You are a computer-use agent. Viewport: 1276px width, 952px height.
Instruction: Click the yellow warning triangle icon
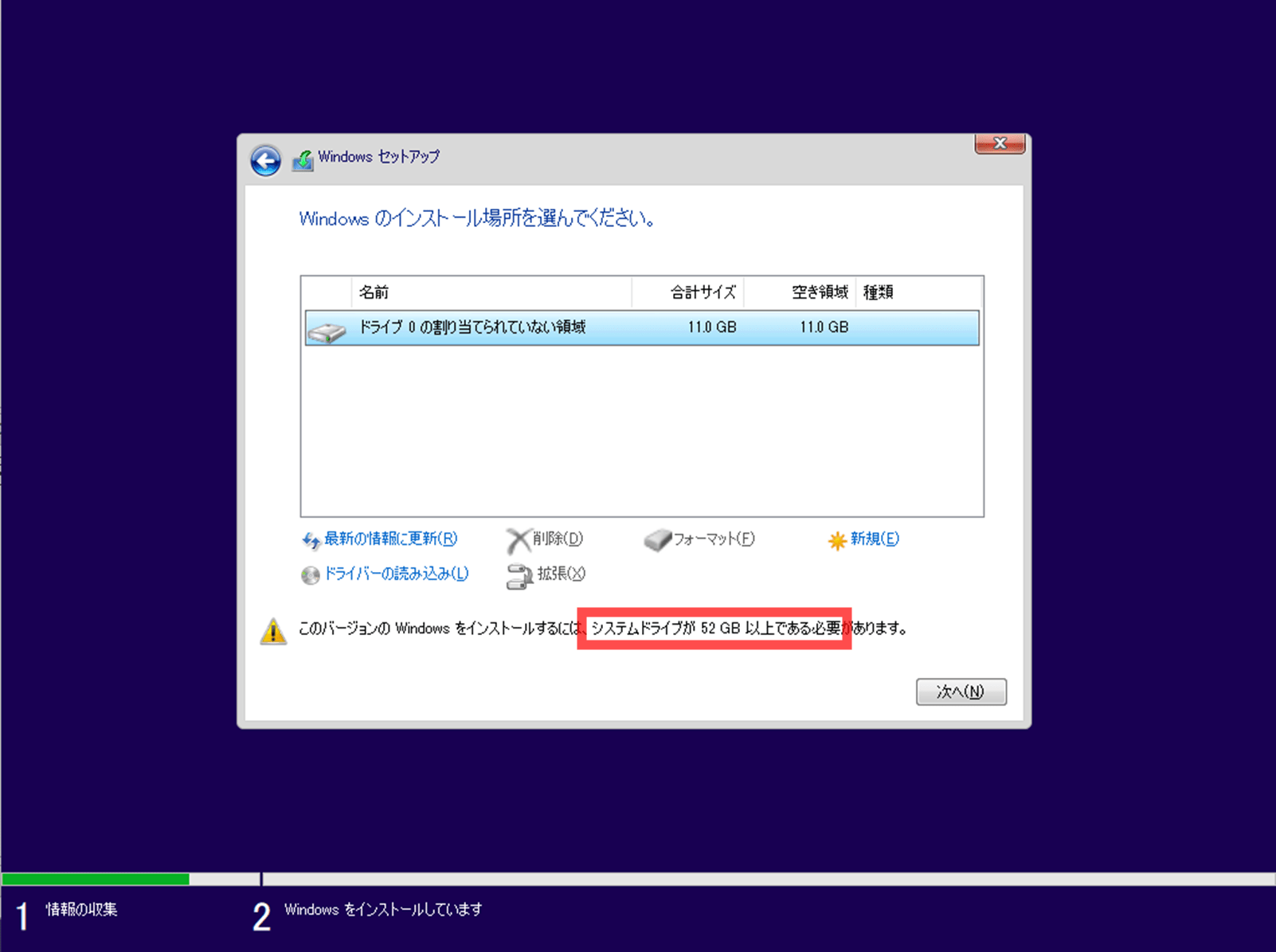[x=273, y=631]
